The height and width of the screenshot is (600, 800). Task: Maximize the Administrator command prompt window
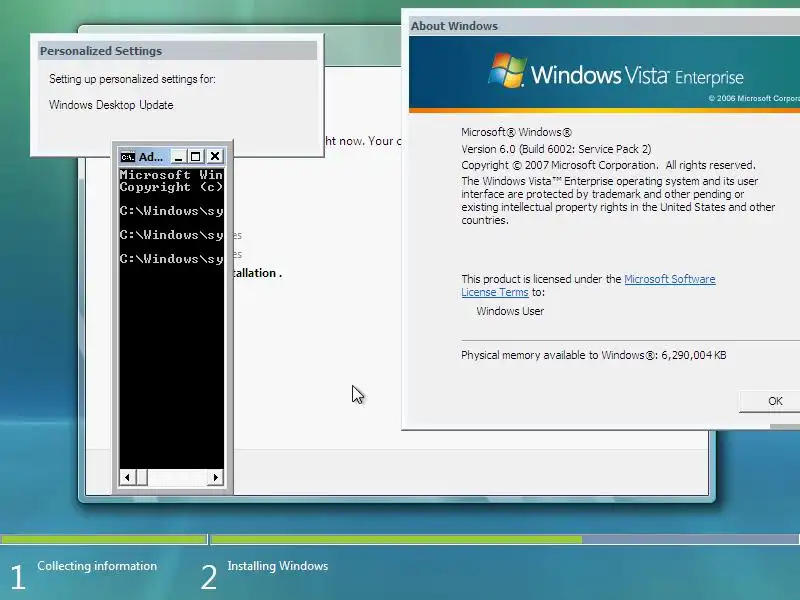tap(196, 156)
